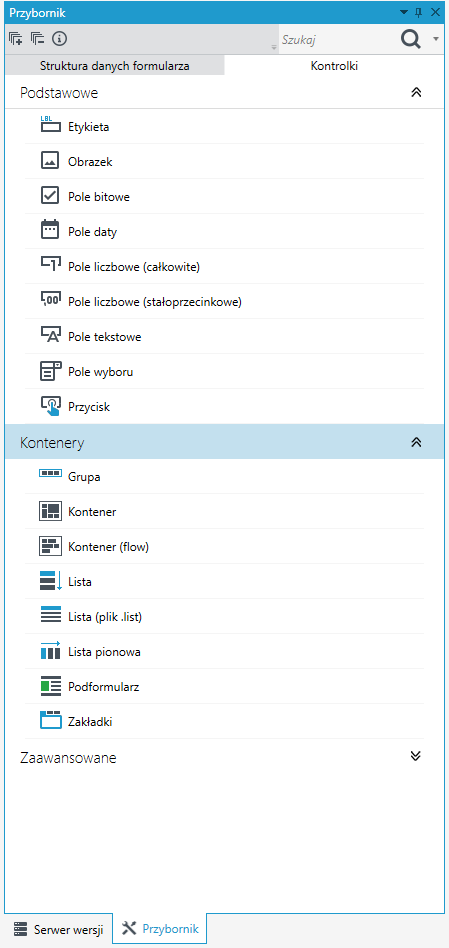The width and height of the screenshot is (449, 948).
Task: Select the Grupa container icon
Action: pyautogui.click(x=51, y=473)
